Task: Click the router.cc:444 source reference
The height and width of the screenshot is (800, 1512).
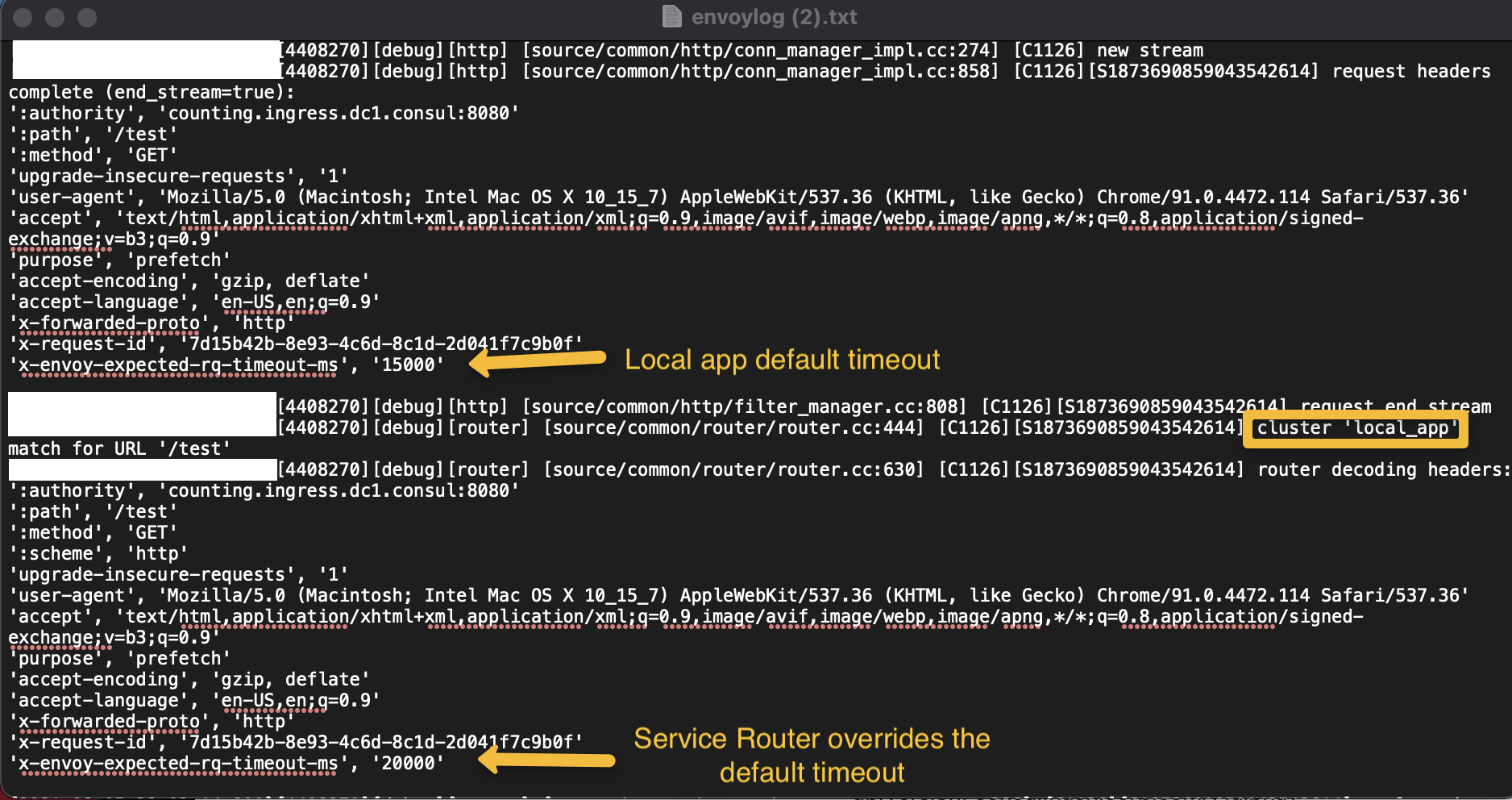Action: click(x=733, y=428)
